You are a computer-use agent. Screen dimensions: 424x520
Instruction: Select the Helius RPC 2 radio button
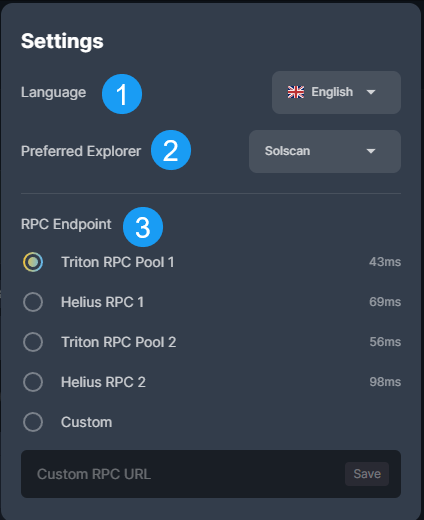tap(33, 382)
